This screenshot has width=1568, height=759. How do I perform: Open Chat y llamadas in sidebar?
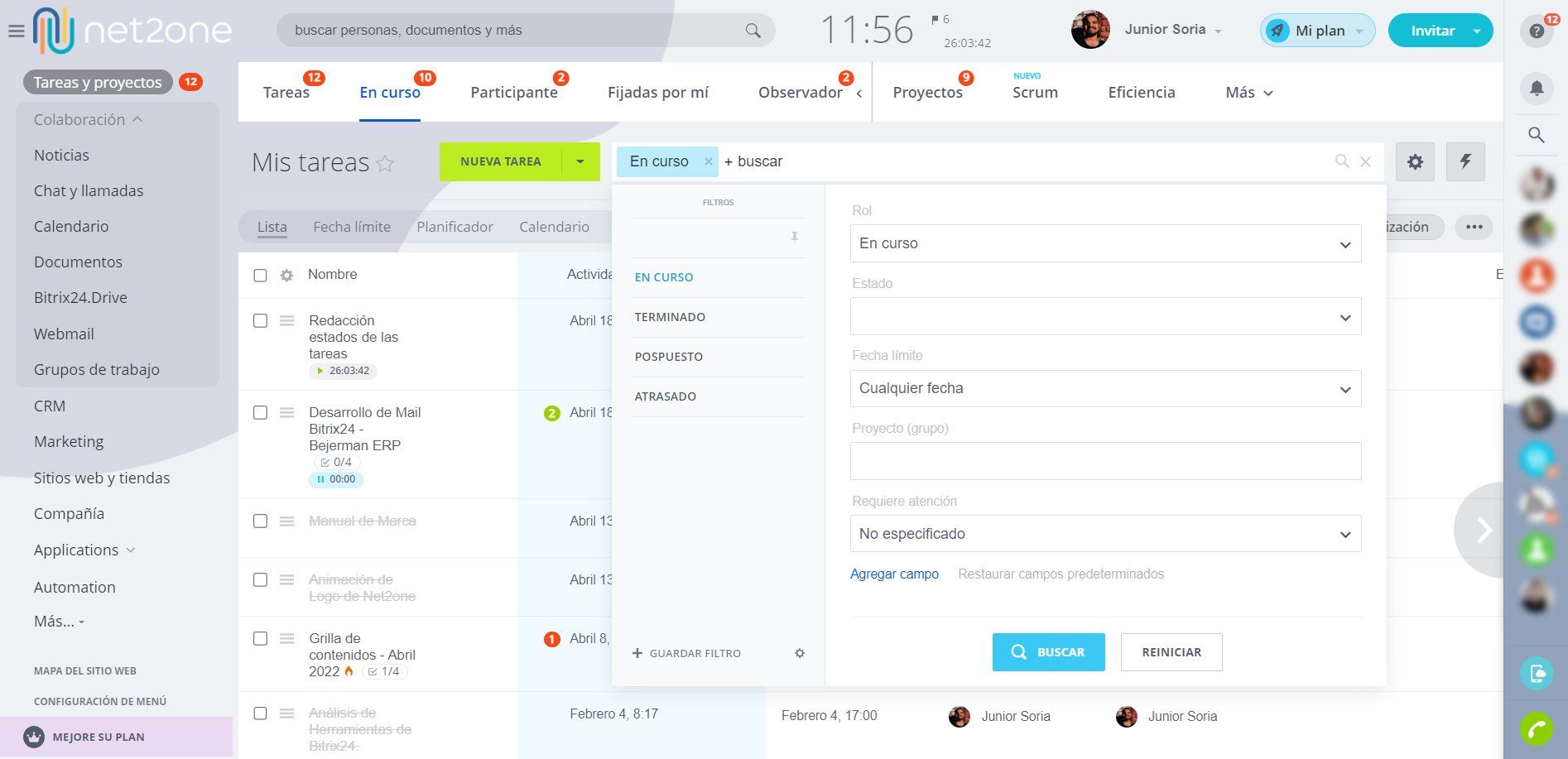89,191
